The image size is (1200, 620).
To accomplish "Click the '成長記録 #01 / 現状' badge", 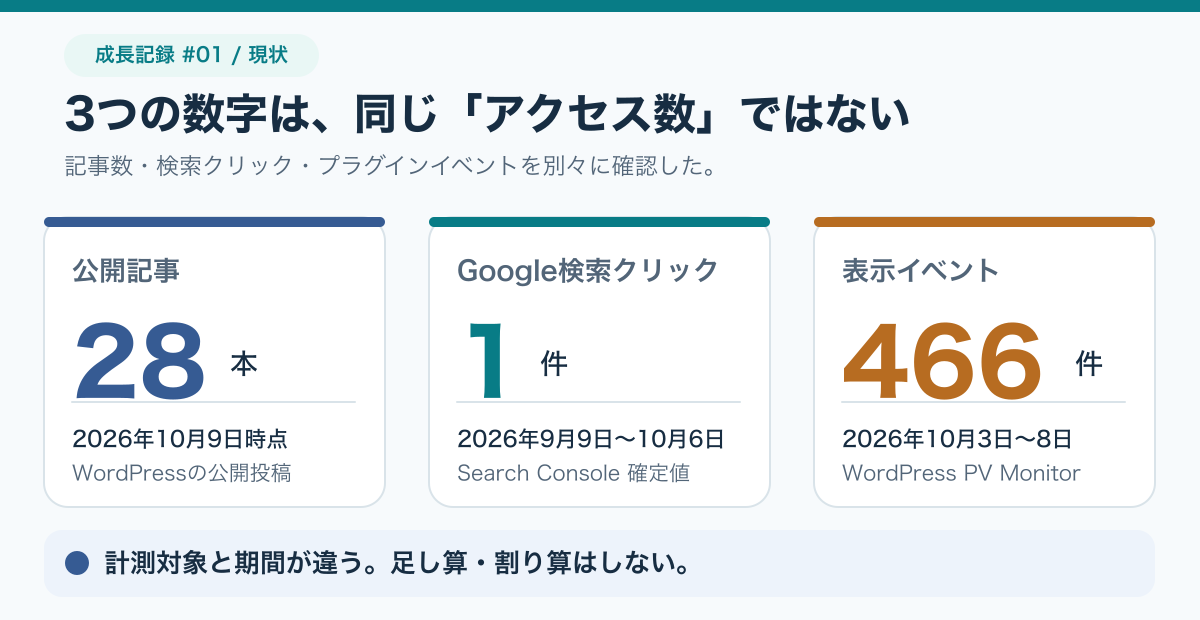I will click(x=191, y=55).
